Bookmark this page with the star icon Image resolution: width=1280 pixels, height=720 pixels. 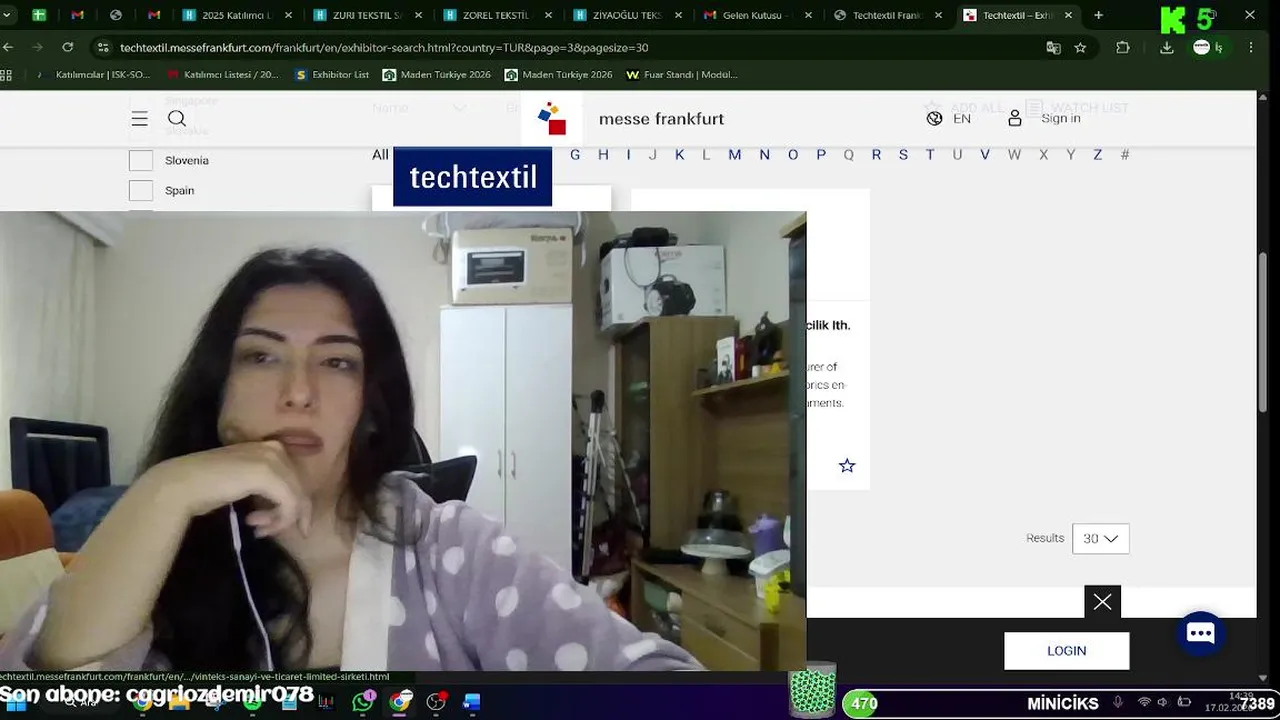click(1080, 47)
